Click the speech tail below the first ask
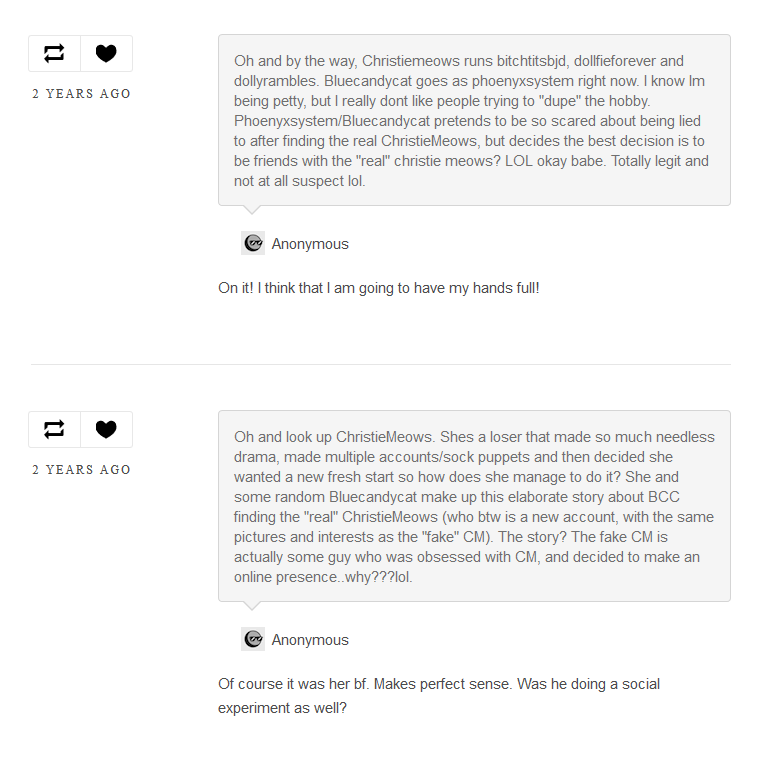The height and width of the screenshot is (782, 759). (x=252, y=210)
